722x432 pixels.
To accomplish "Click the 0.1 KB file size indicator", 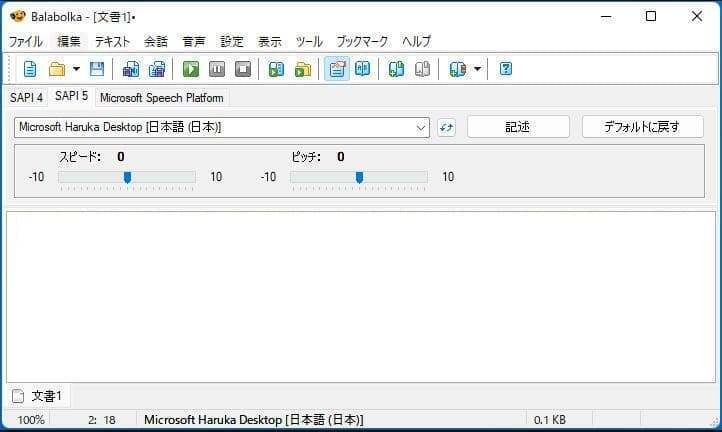I will coord(550,420).
